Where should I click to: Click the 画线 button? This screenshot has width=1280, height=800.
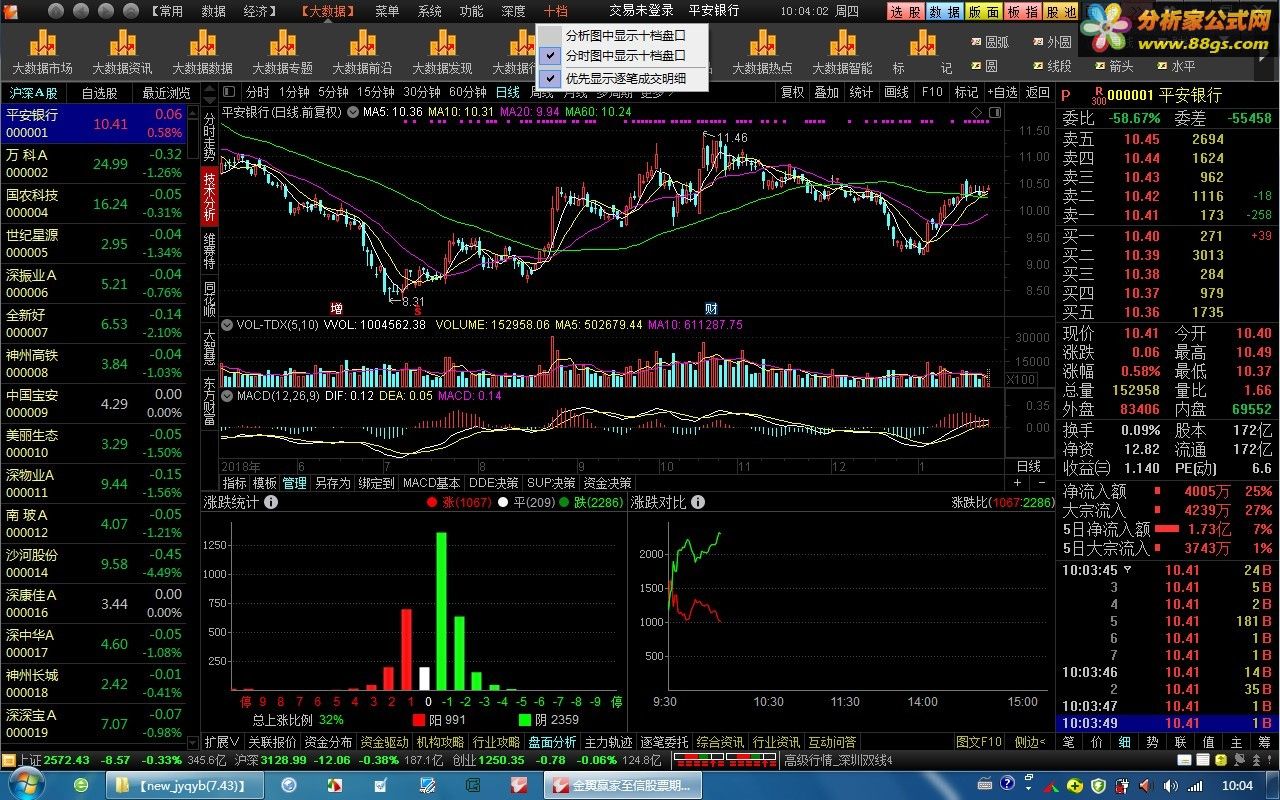pos(896,92)
